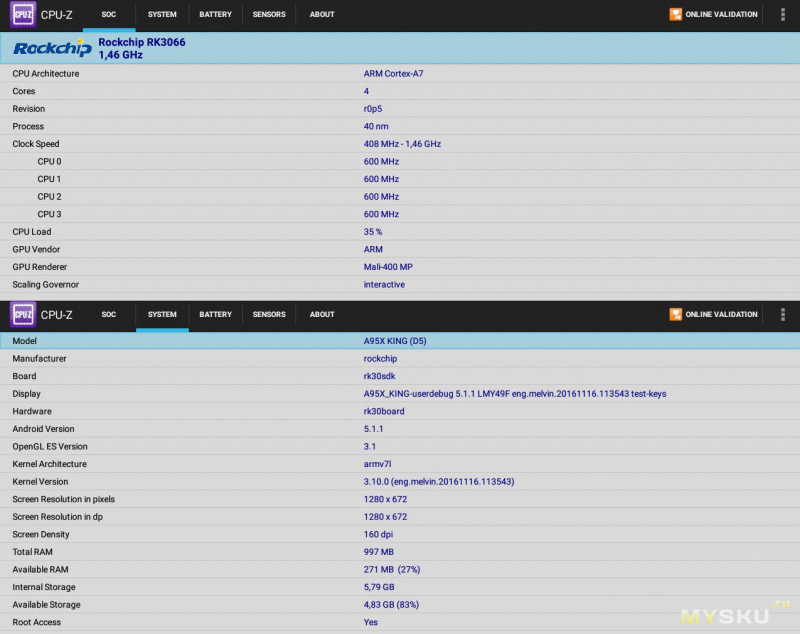Viewport: 800px width, 634px height.
Task: Click the Screen Resolution in pixels label
Action: point(64,499)
